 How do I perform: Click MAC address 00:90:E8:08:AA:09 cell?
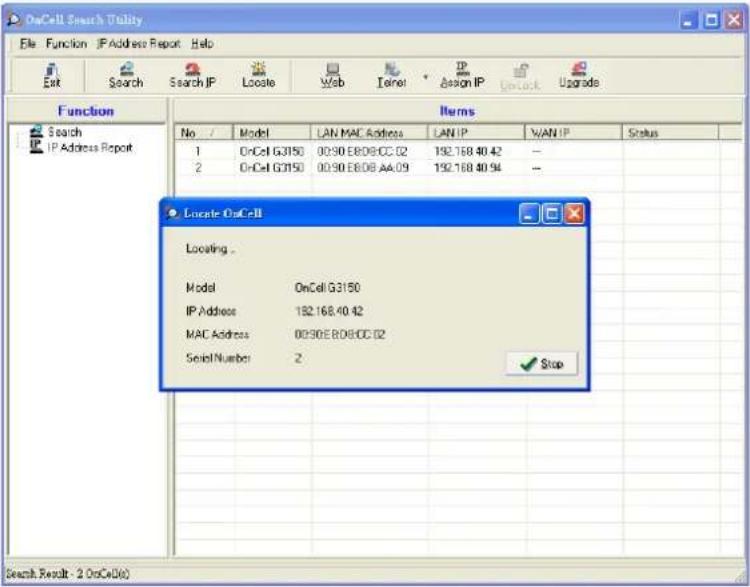[363, 168]
